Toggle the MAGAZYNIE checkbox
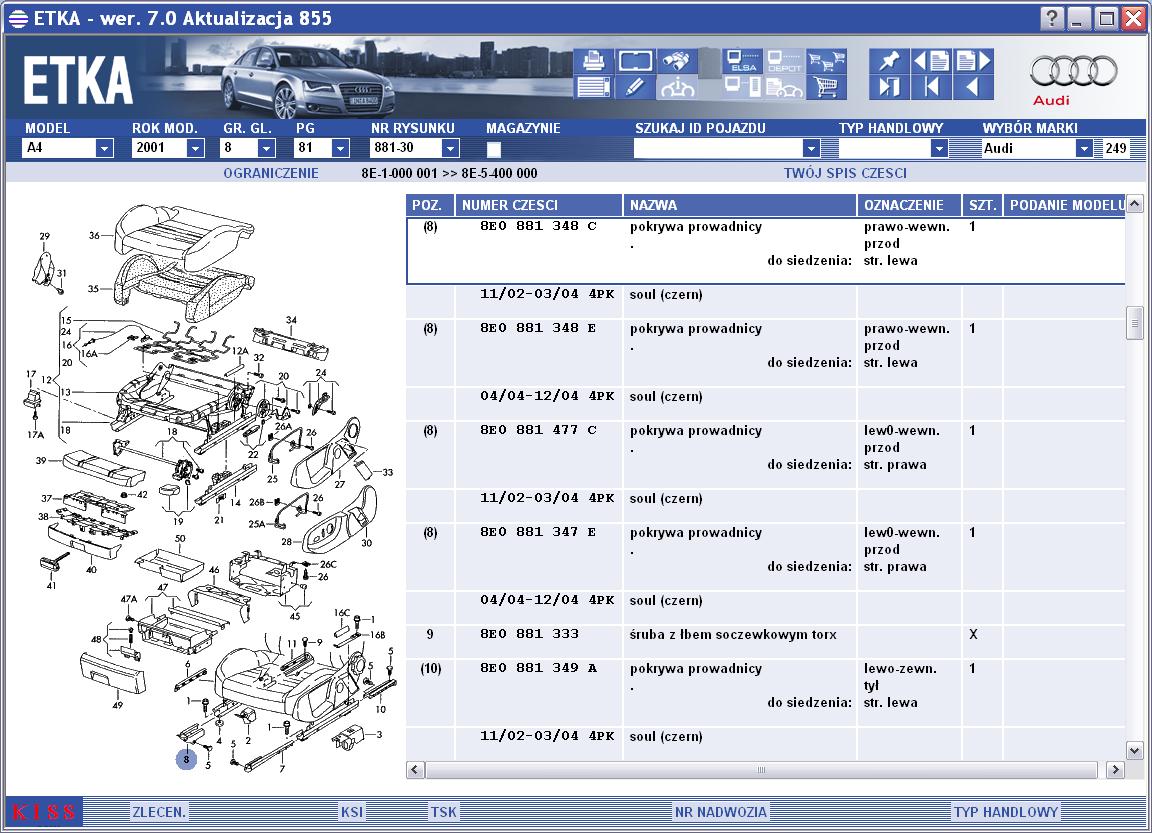1152x833 pixels. pos(494,149)
